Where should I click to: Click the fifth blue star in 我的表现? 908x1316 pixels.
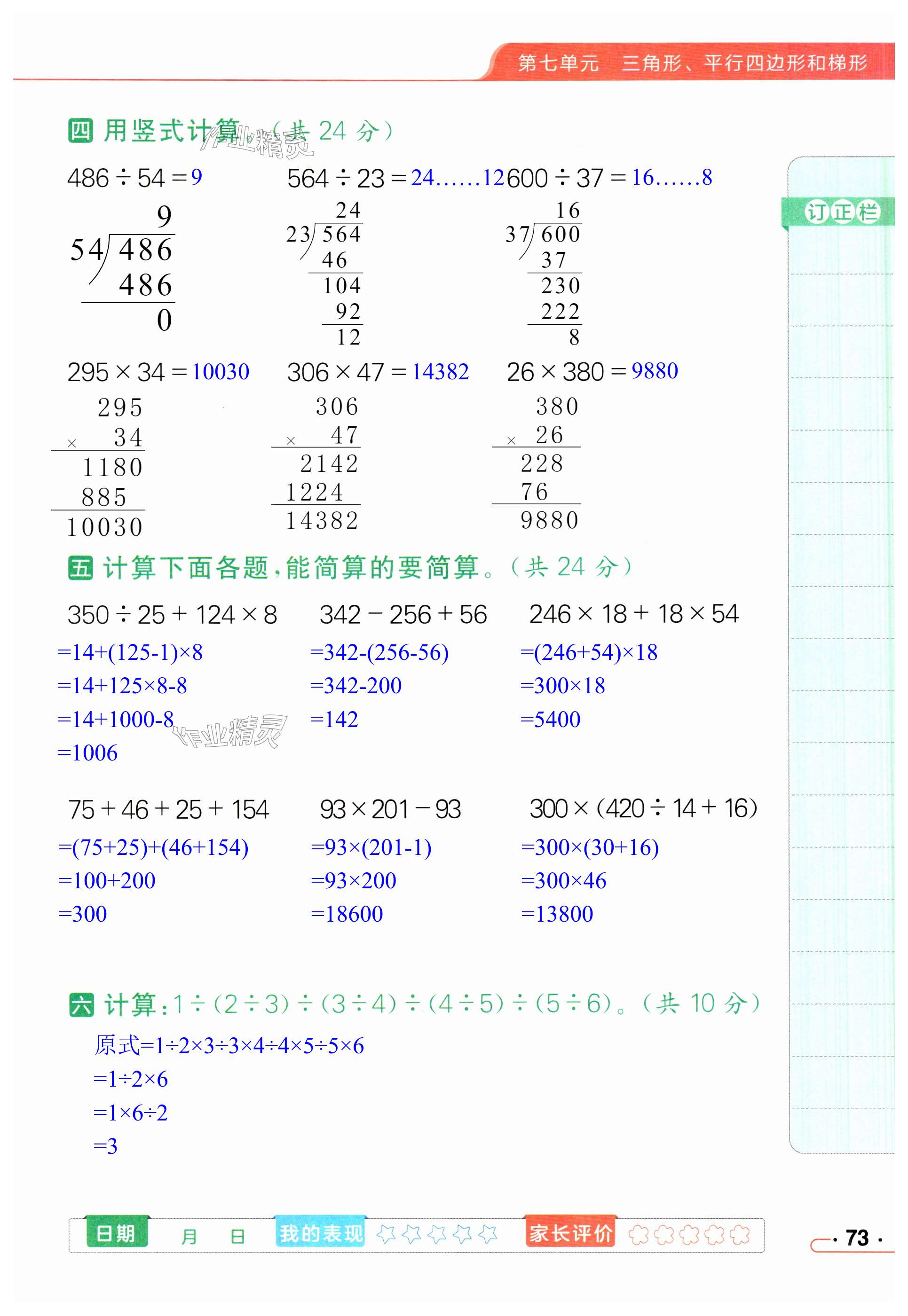(488, 1234)
